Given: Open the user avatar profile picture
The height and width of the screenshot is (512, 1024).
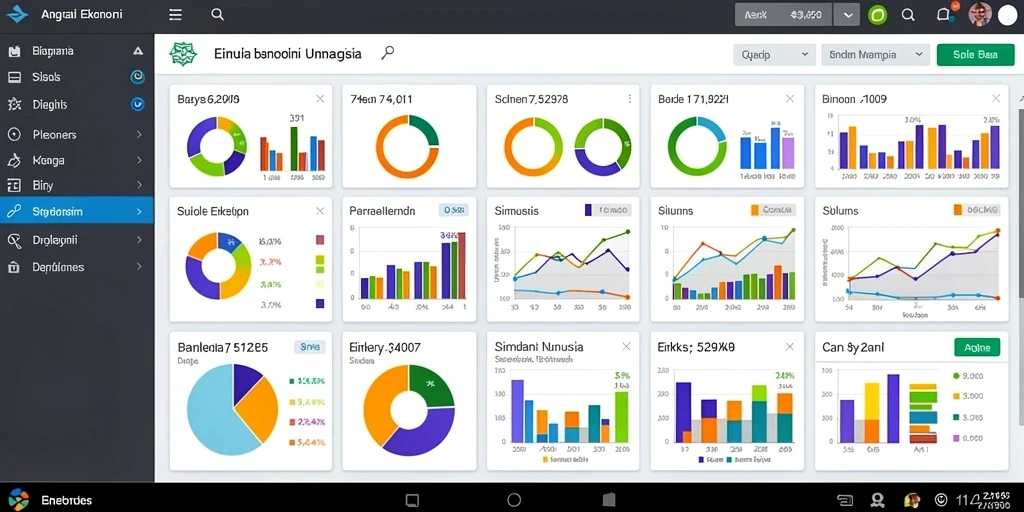Looking at the screenshot, I should coord(980,14).
